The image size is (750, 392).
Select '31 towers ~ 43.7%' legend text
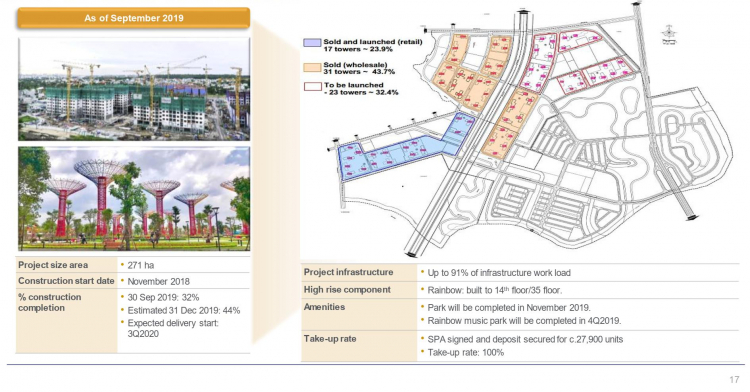coord(359,72)
